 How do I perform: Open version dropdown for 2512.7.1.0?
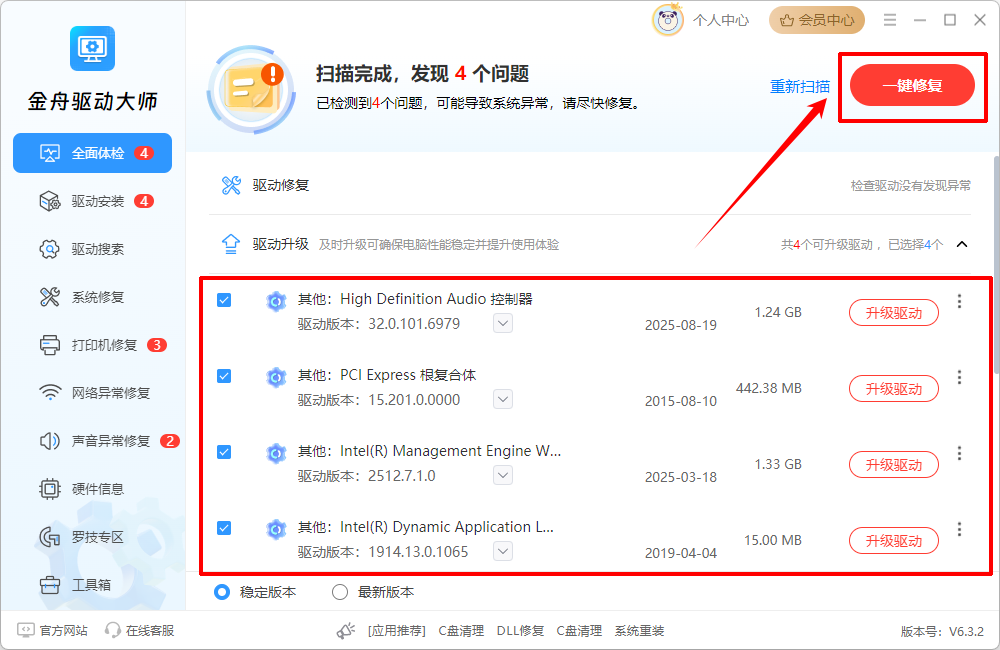click(503, 475)
